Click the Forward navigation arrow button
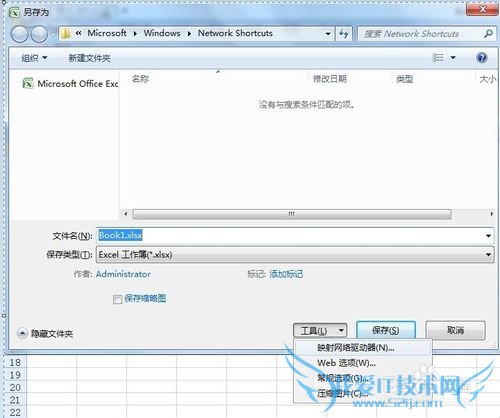The image size is (500, 418). [39, 34]
